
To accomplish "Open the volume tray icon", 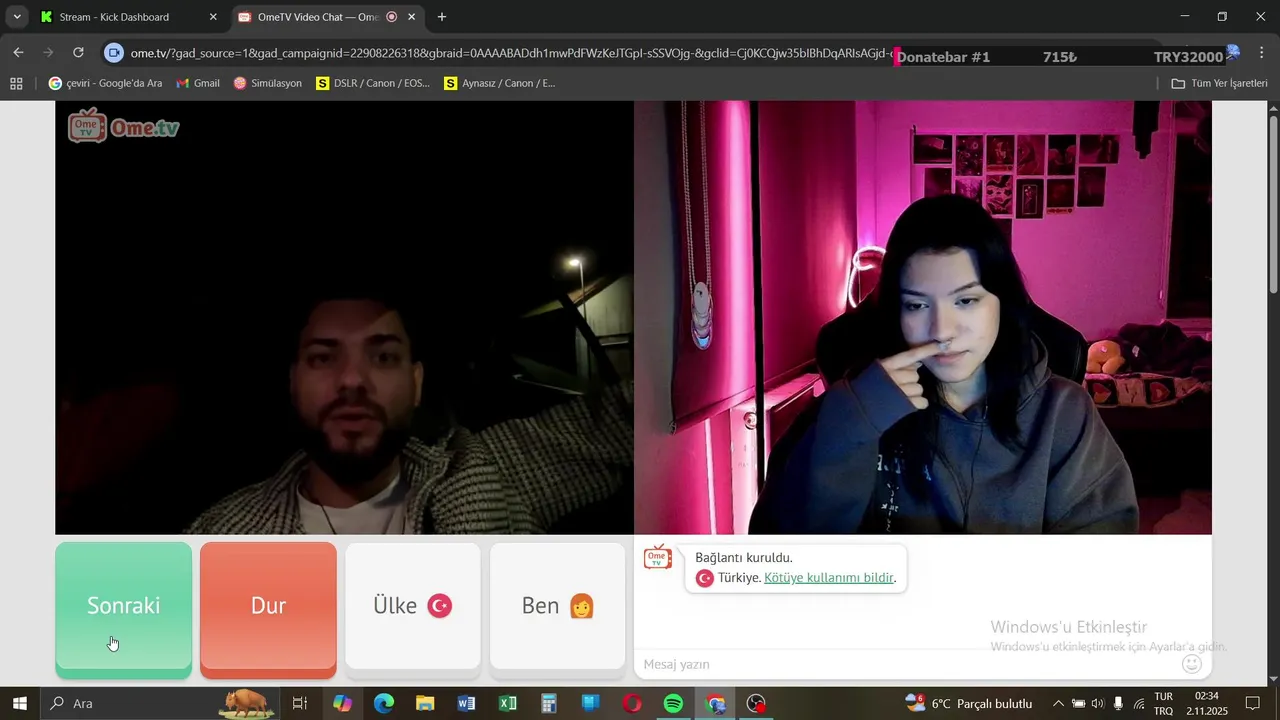I will [1098, 703].
